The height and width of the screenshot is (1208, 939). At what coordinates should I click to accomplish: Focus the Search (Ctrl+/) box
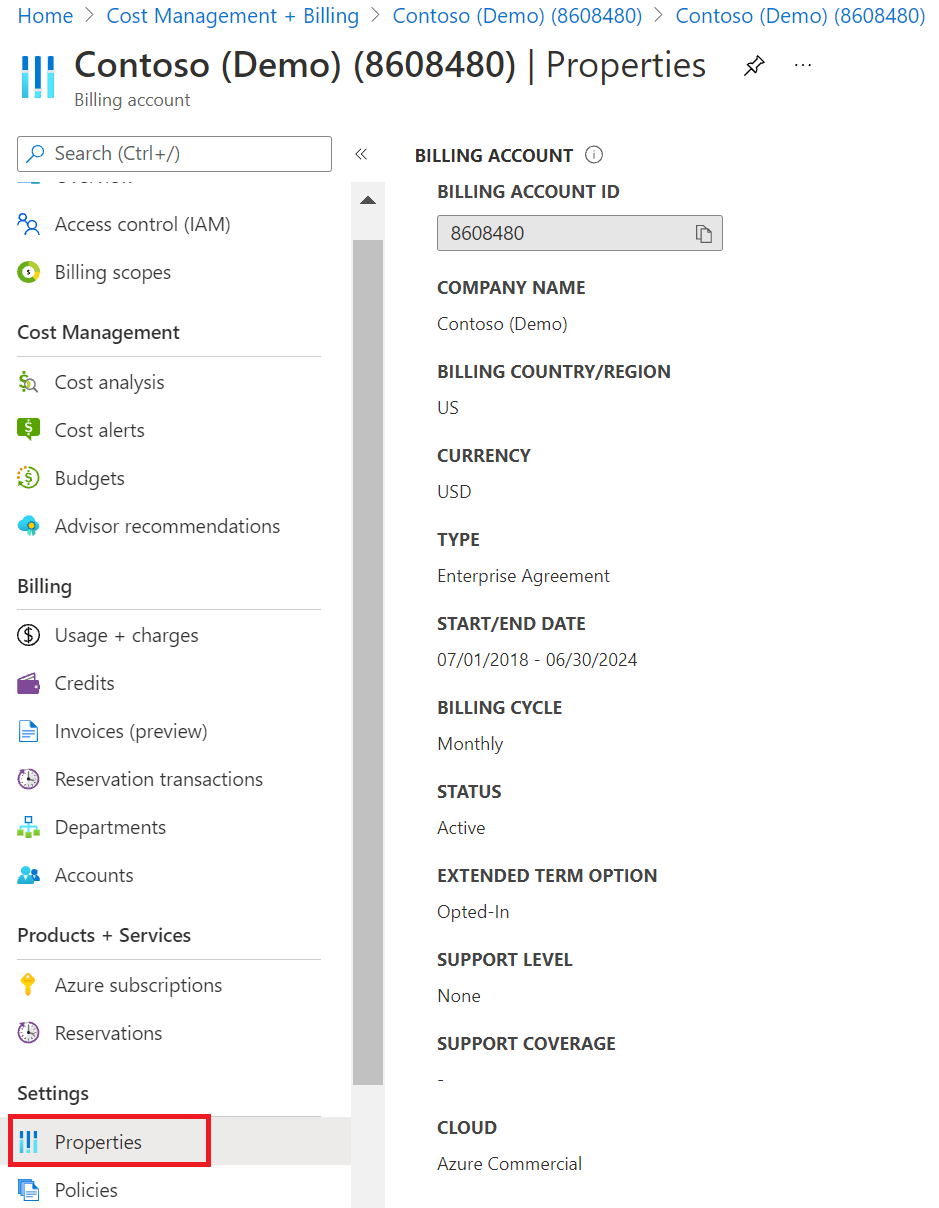click(174, 153)
